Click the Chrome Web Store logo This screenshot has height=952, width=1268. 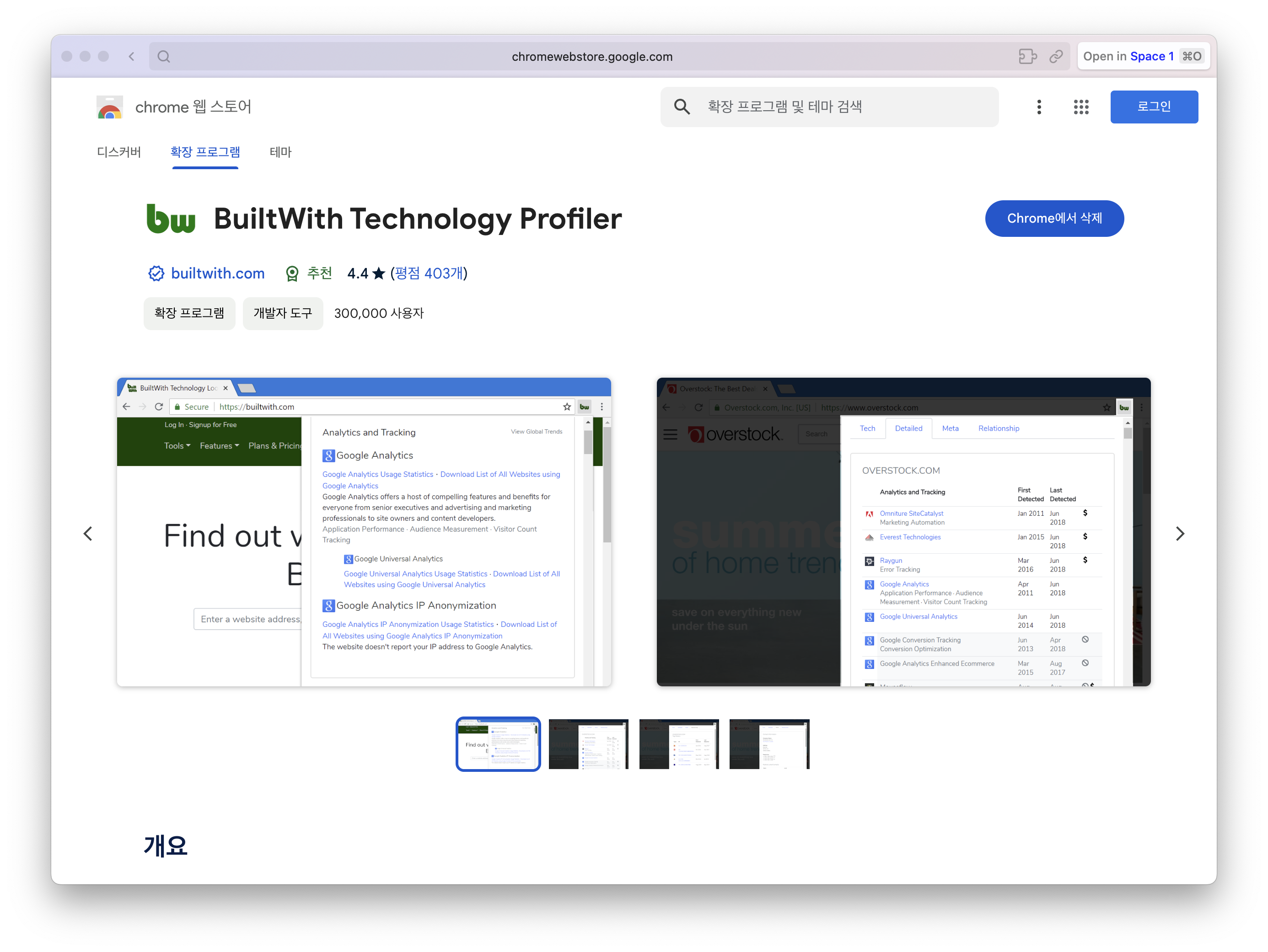(110, 107)
